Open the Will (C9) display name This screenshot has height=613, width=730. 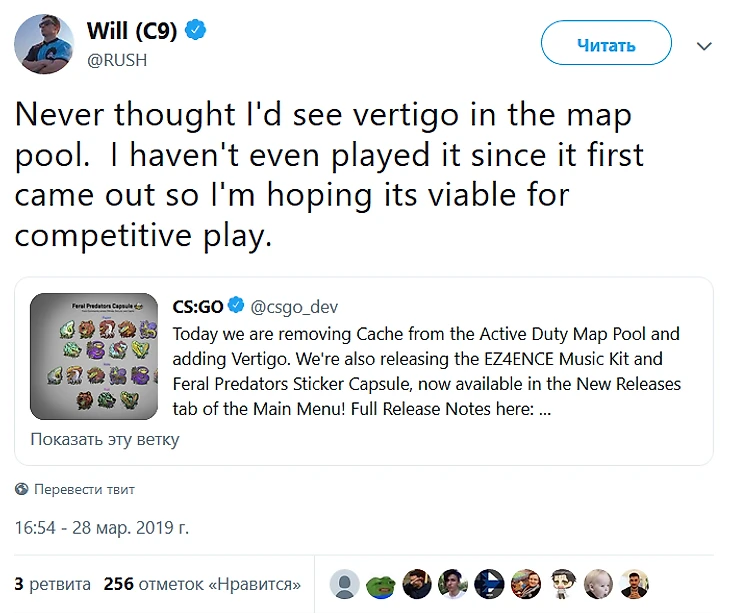pos(132,31)
